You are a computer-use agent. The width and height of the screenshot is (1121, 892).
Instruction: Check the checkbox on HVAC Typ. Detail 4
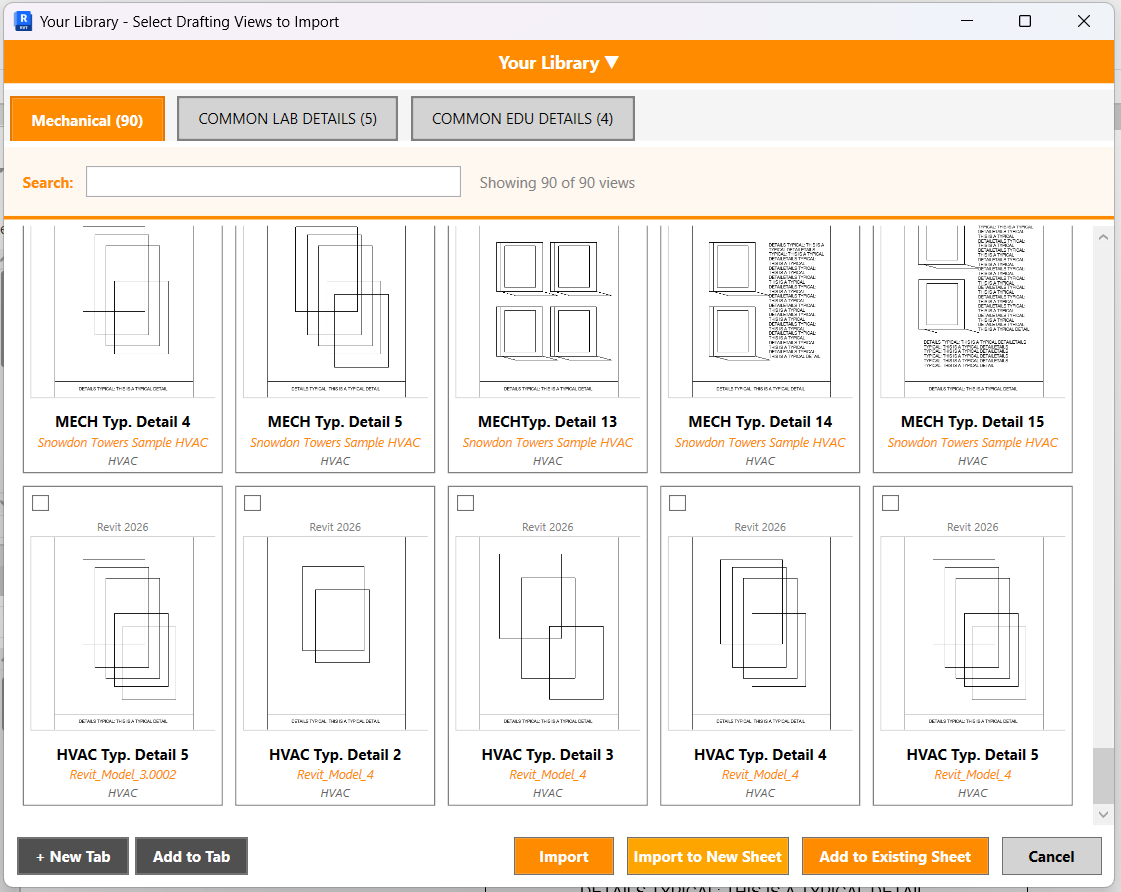coord(678,503)
